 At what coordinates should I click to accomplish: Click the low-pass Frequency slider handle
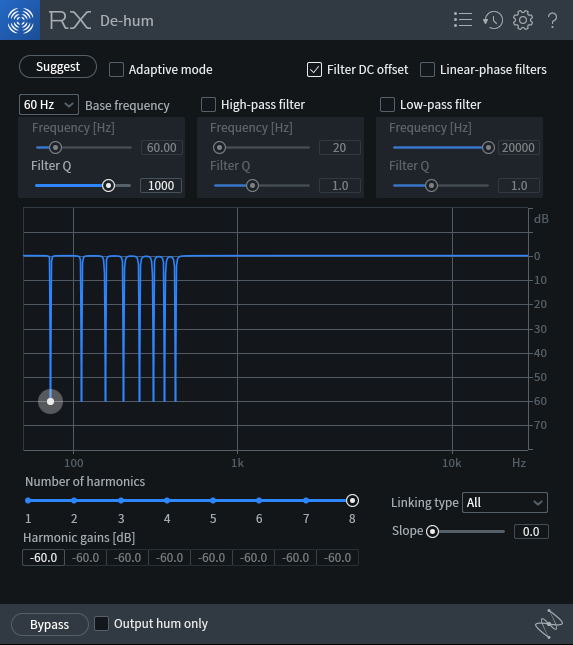[488, 147]
